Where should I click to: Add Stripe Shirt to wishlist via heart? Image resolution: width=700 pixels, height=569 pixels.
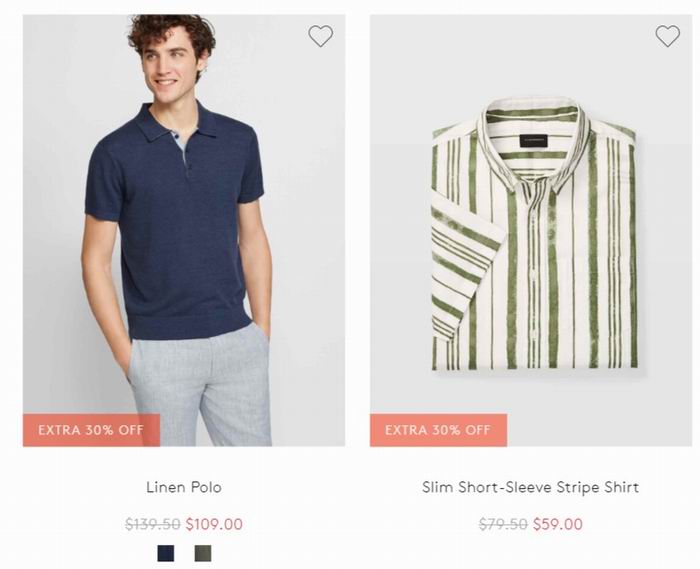click(667, 36)
